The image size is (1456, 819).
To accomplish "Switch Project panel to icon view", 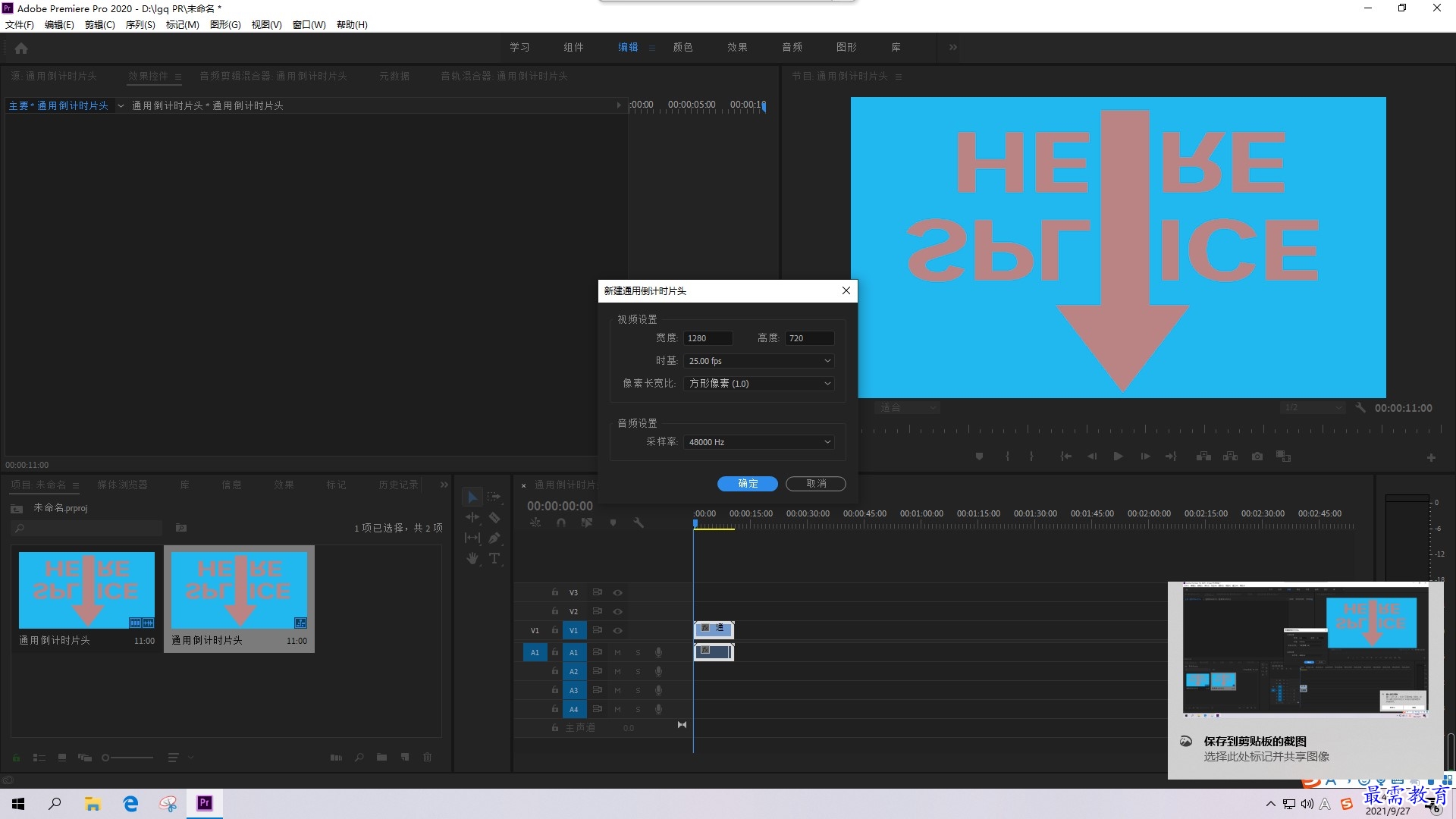I will pos(62,758).
